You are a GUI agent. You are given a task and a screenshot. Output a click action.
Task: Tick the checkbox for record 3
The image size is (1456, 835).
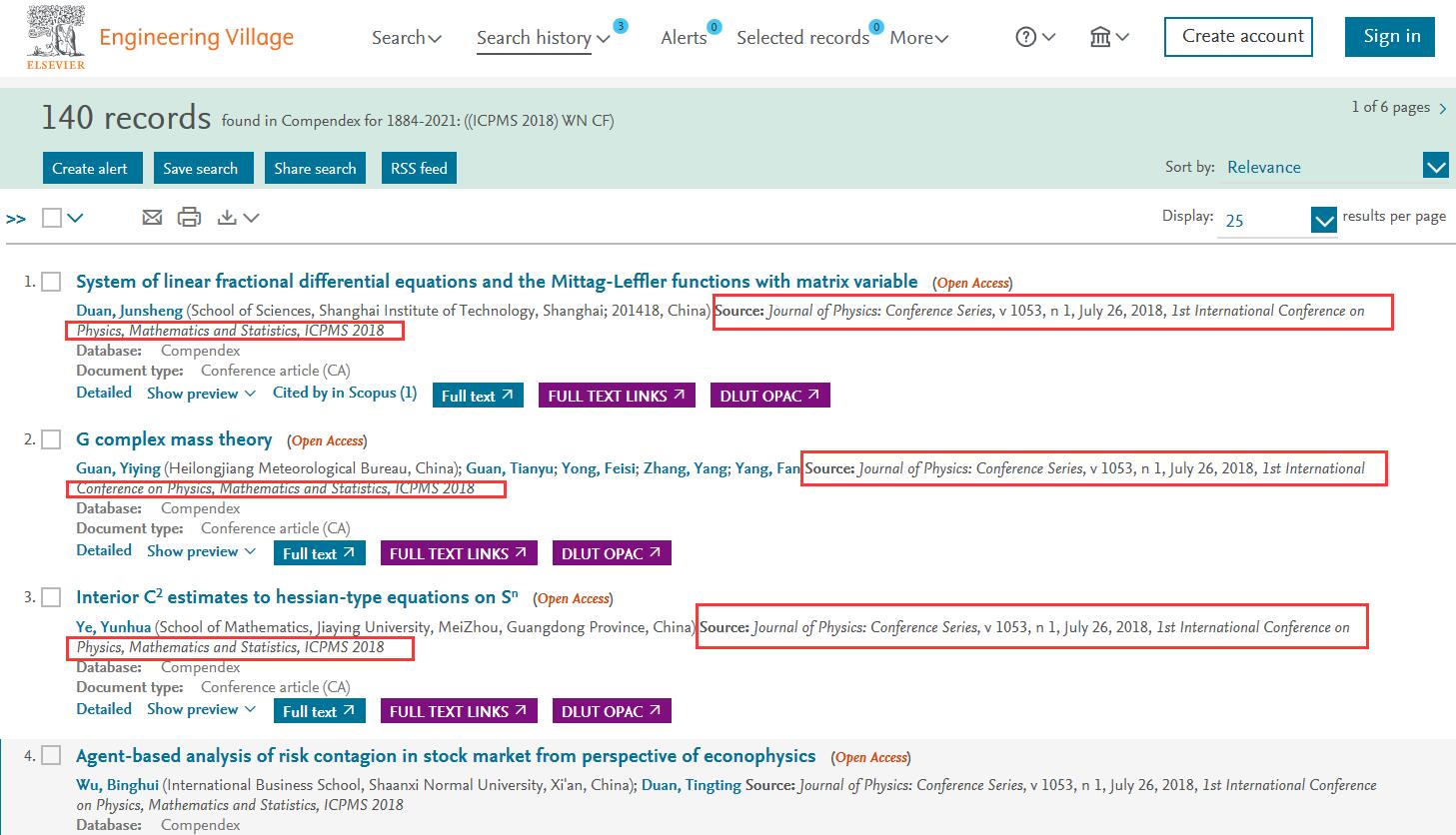click(51, 597)
